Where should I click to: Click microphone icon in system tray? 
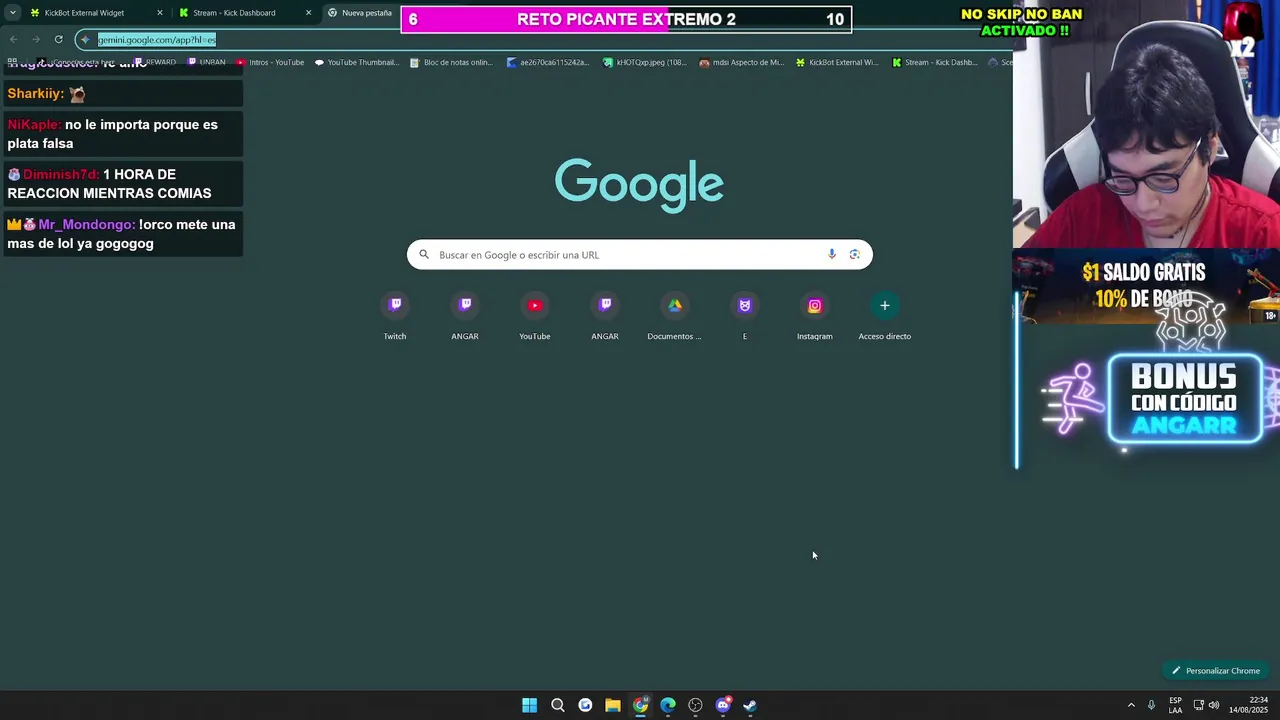(1151, 705)
